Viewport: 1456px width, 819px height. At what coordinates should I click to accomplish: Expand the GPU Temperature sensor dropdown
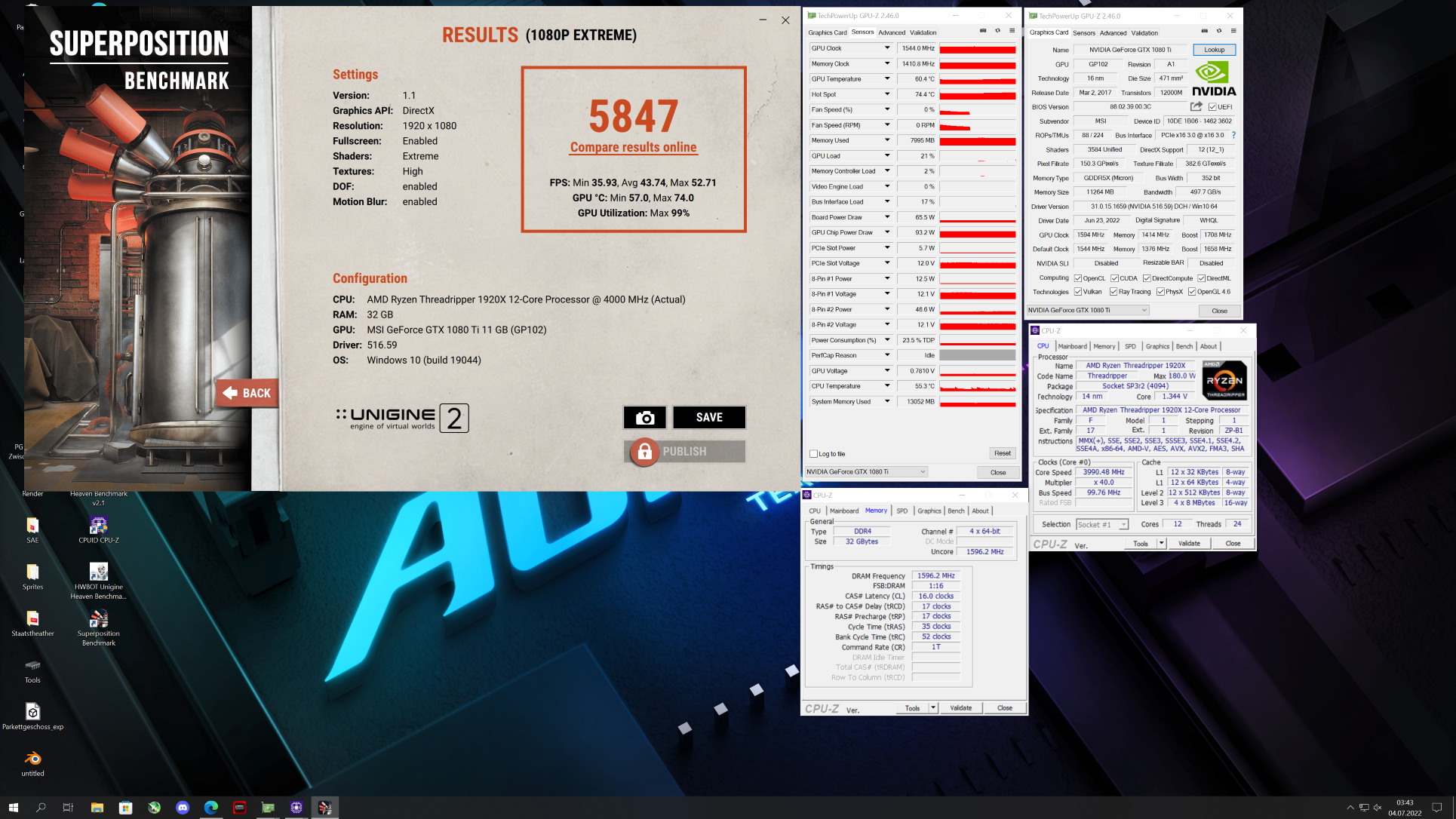[x=887, y=78]
